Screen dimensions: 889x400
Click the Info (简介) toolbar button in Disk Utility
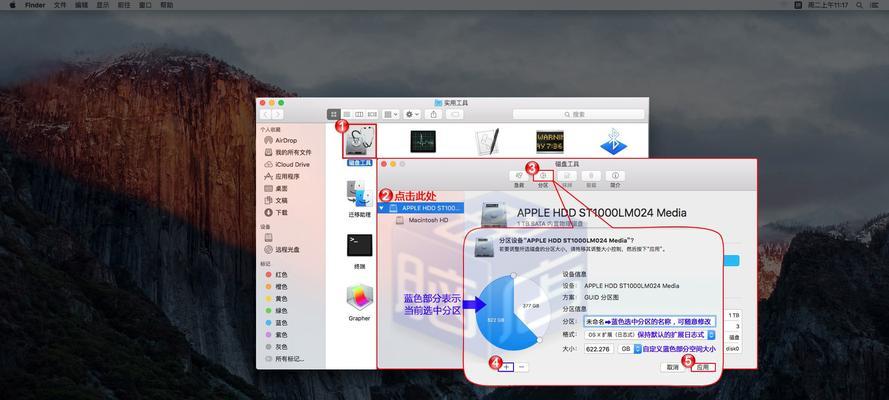pyautogui.click(x=615, y=176)
